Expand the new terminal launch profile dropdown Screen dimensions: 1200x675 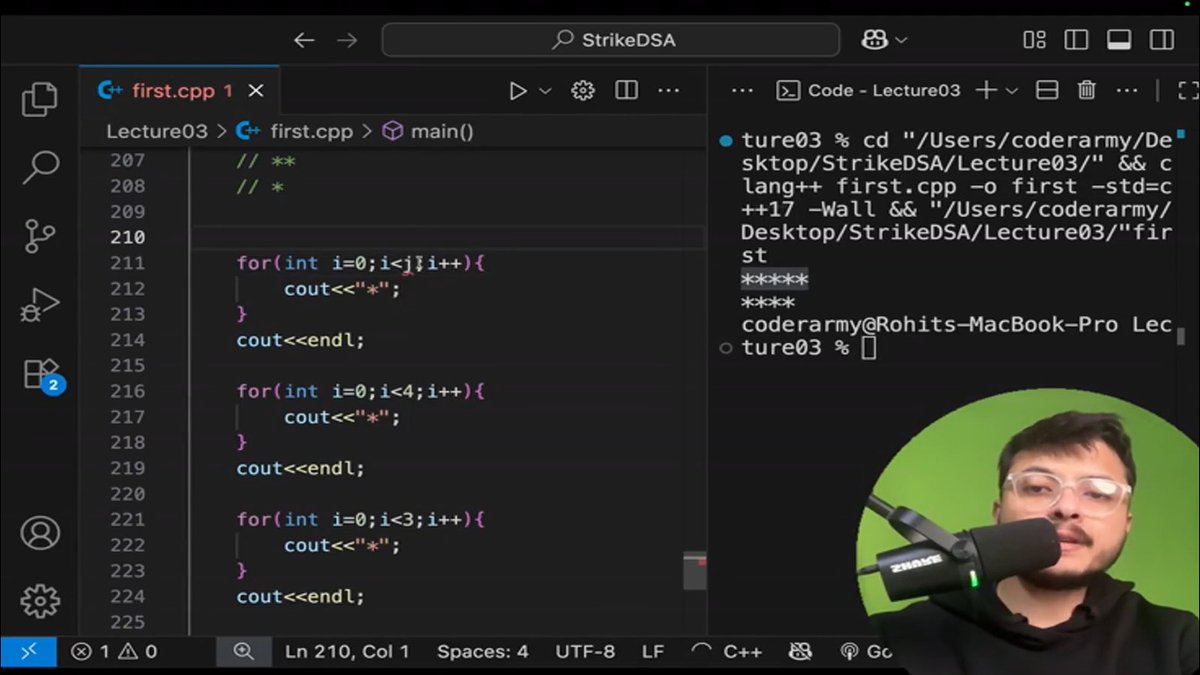1011,90
